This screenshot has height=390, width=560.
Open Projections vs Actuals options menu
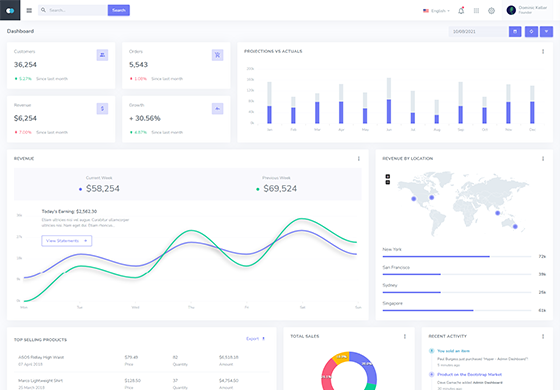(x=543, y=51)
